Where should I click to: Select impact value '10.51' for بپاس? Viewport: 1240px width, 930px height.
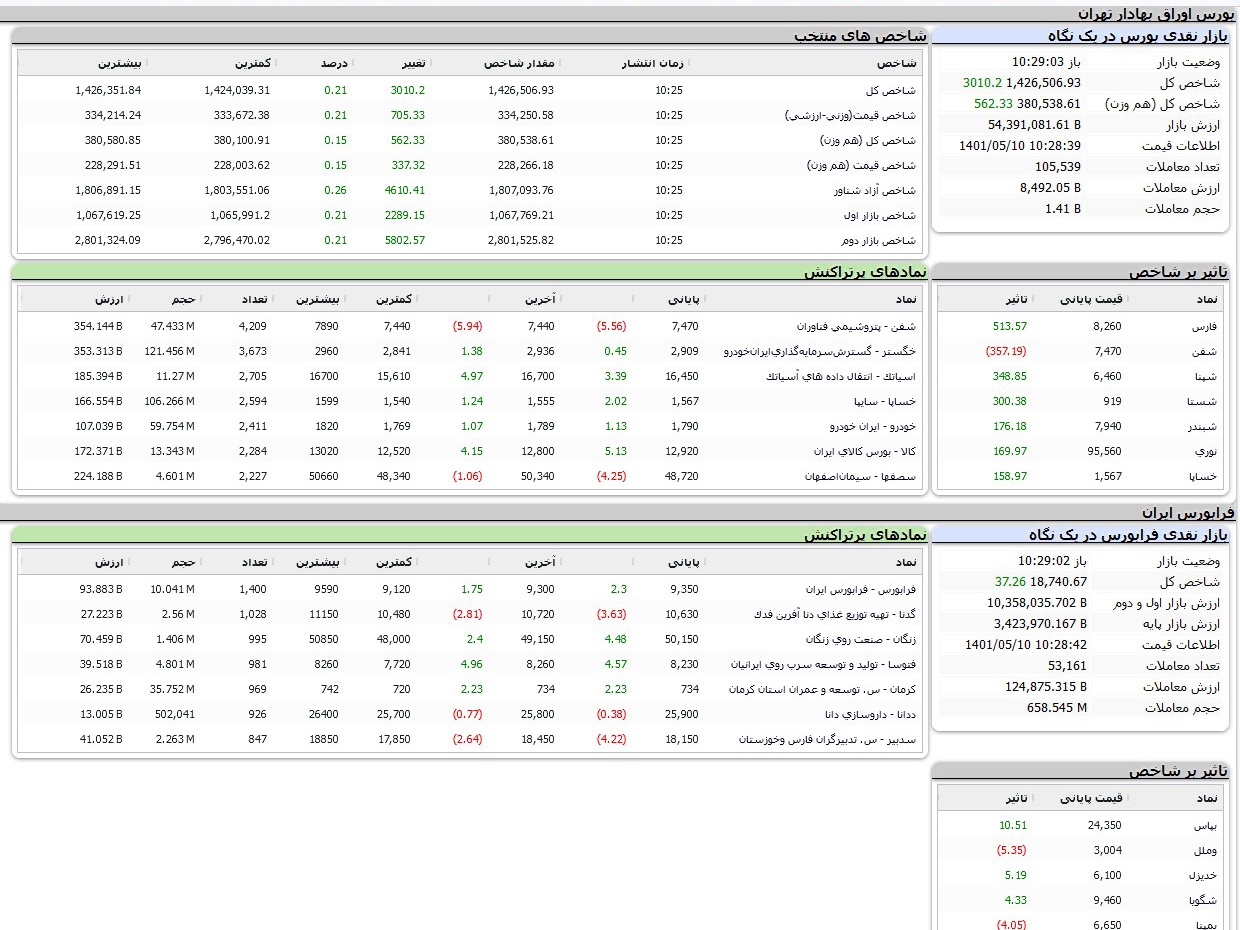click(x=1013, y=825)
